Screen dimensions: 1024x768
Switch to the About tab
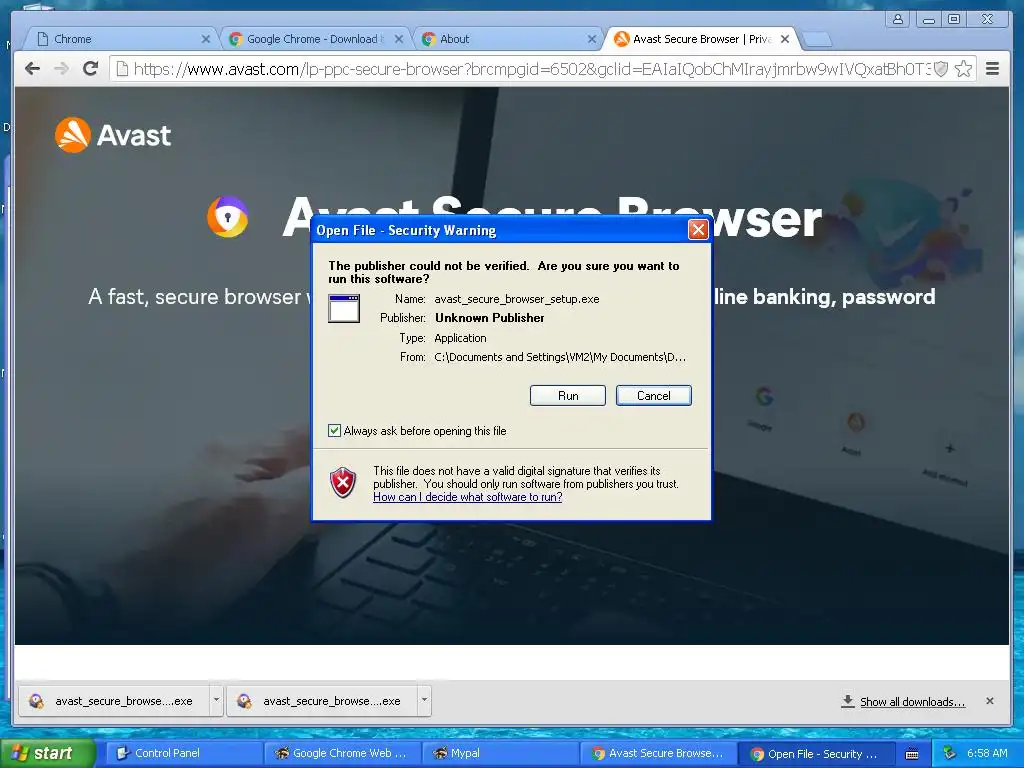[509, 39]
